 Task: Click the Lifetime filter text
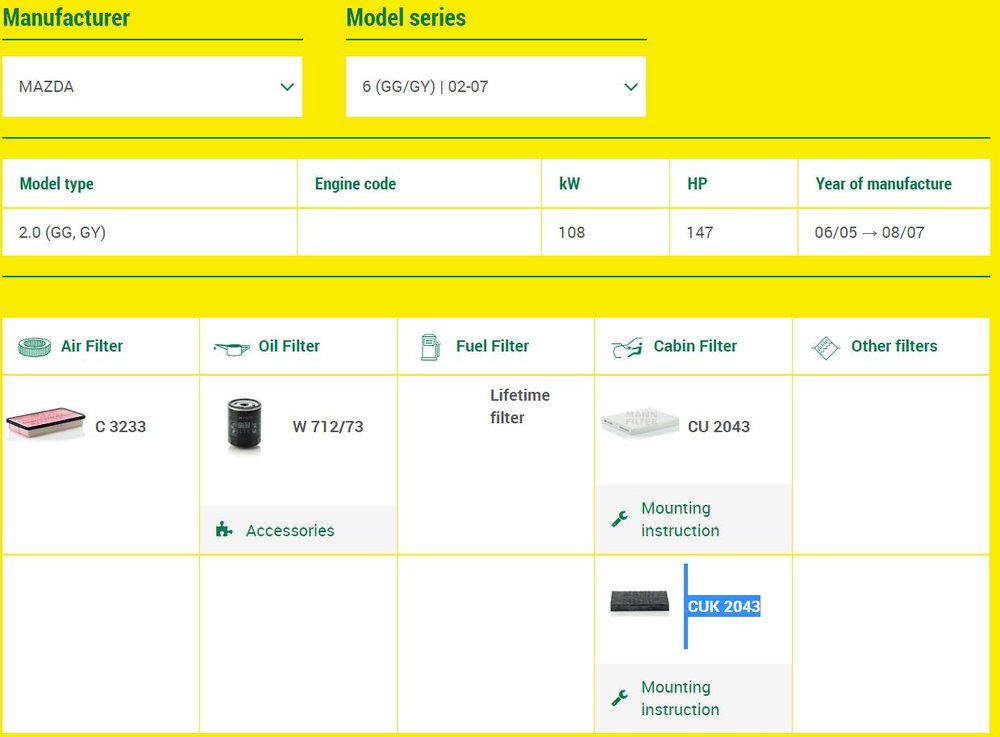pos(520,406)
